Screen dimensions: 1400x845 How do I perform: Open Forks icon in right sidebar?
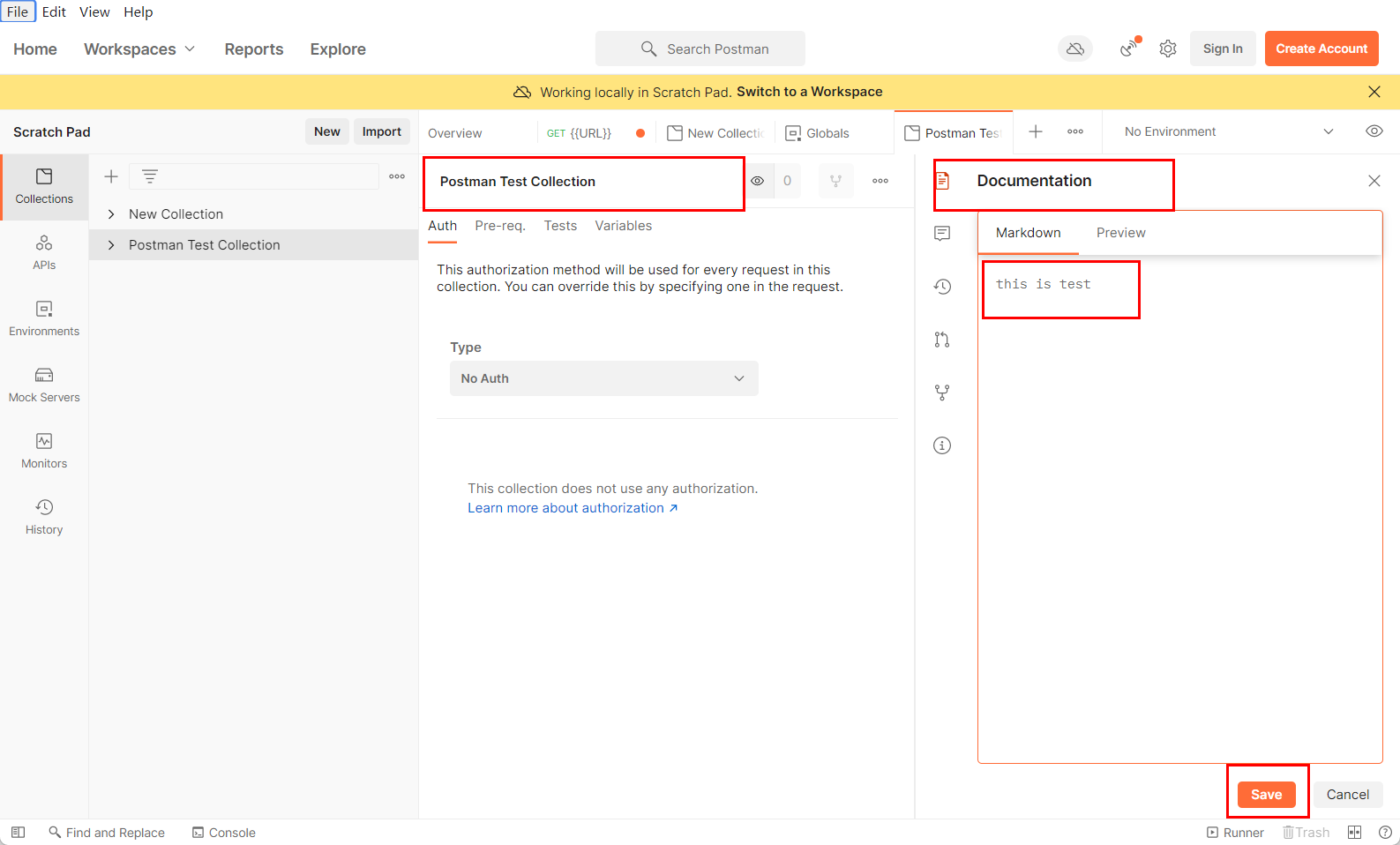click(942, 392)
